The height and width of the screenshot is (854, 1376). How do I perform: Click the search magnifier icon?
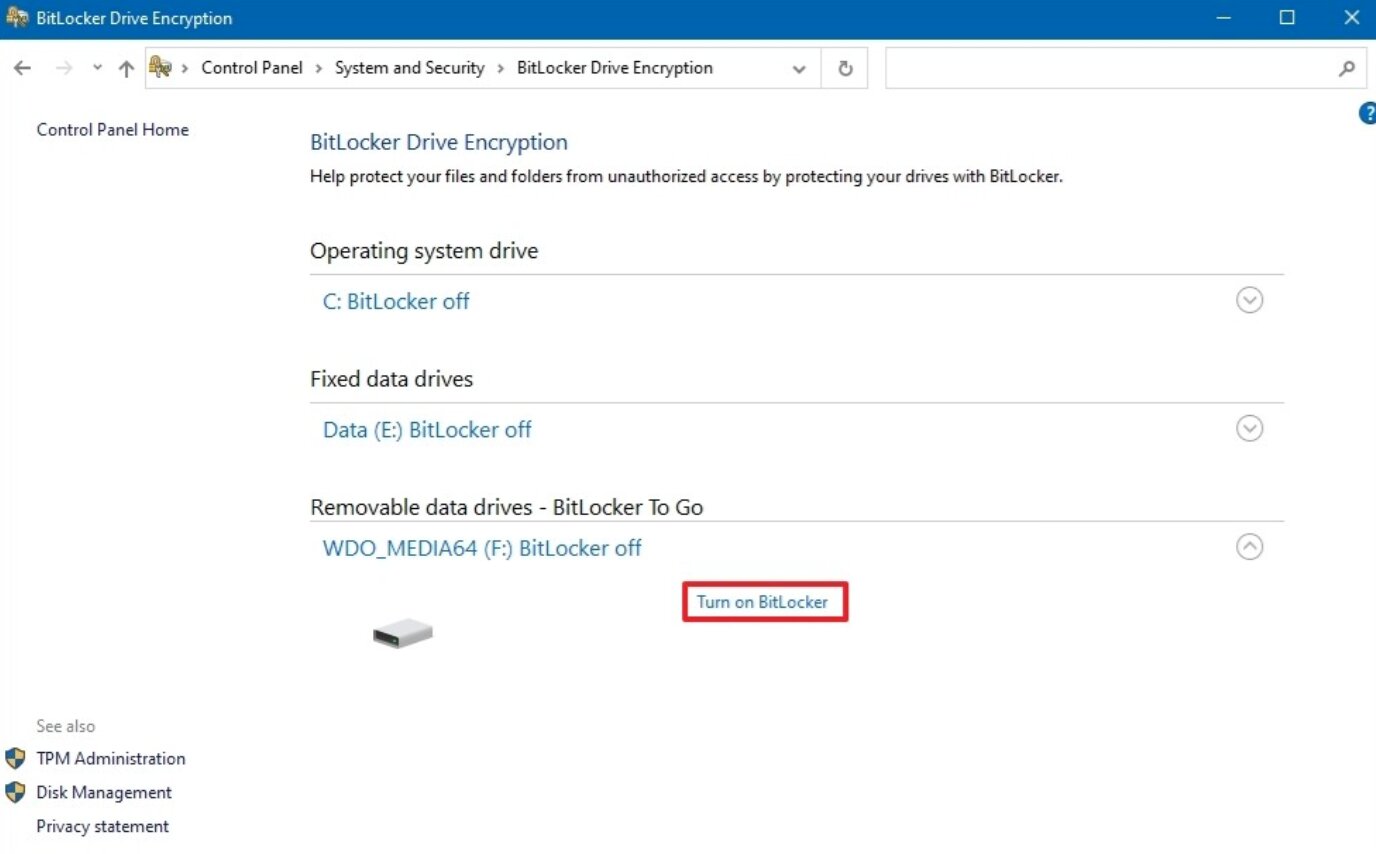(x=1346, y=69)
